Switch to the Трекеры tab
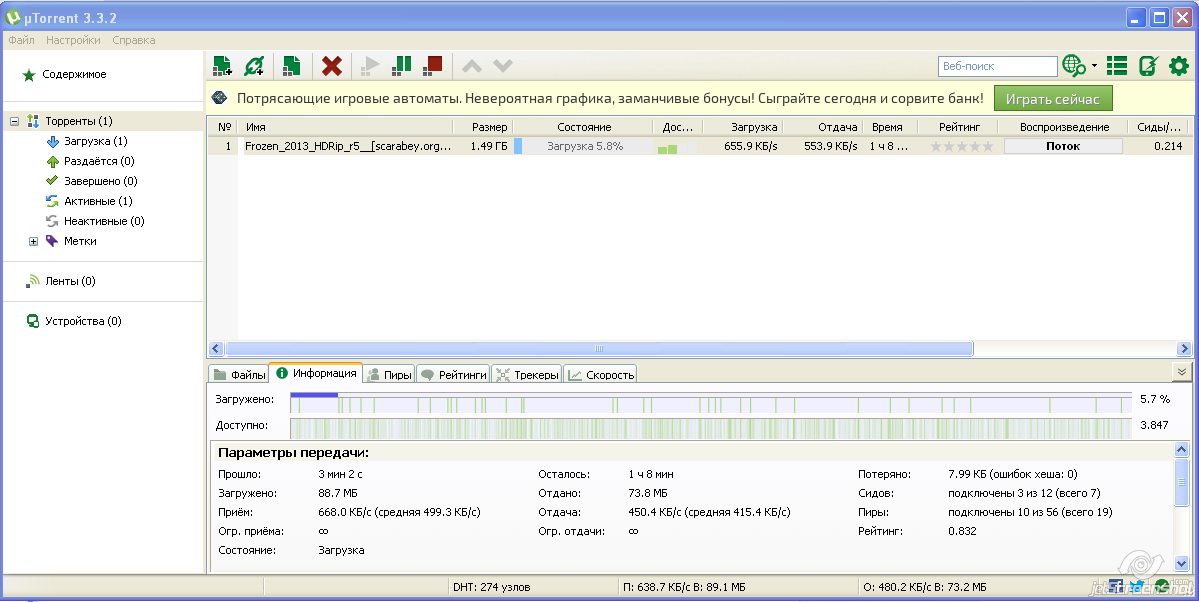This screenshot has width=1199, height=602. [x=527, y=375]
